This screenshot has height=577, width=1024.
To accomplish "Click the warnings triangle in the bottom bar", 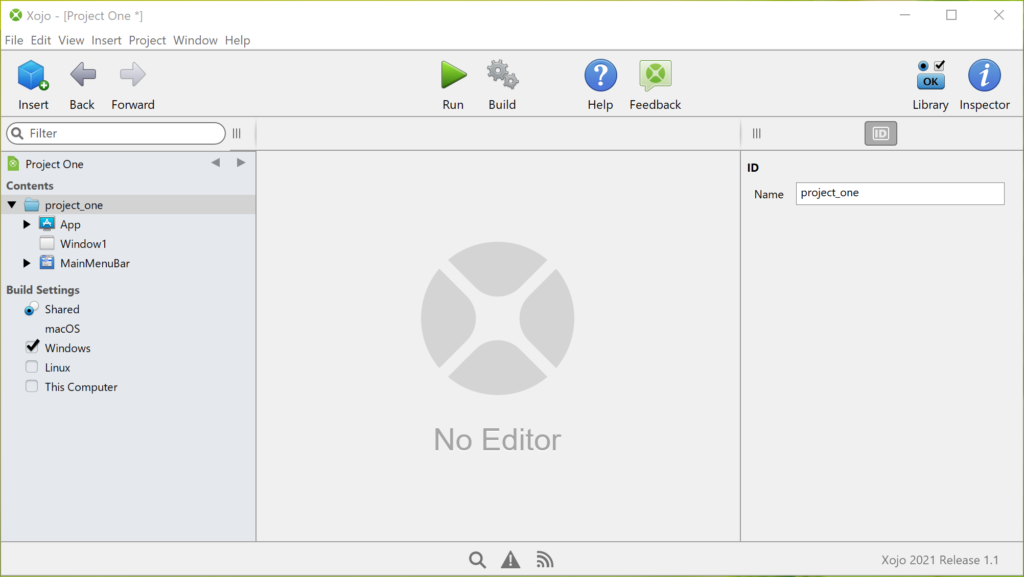I will pos(510,559).
